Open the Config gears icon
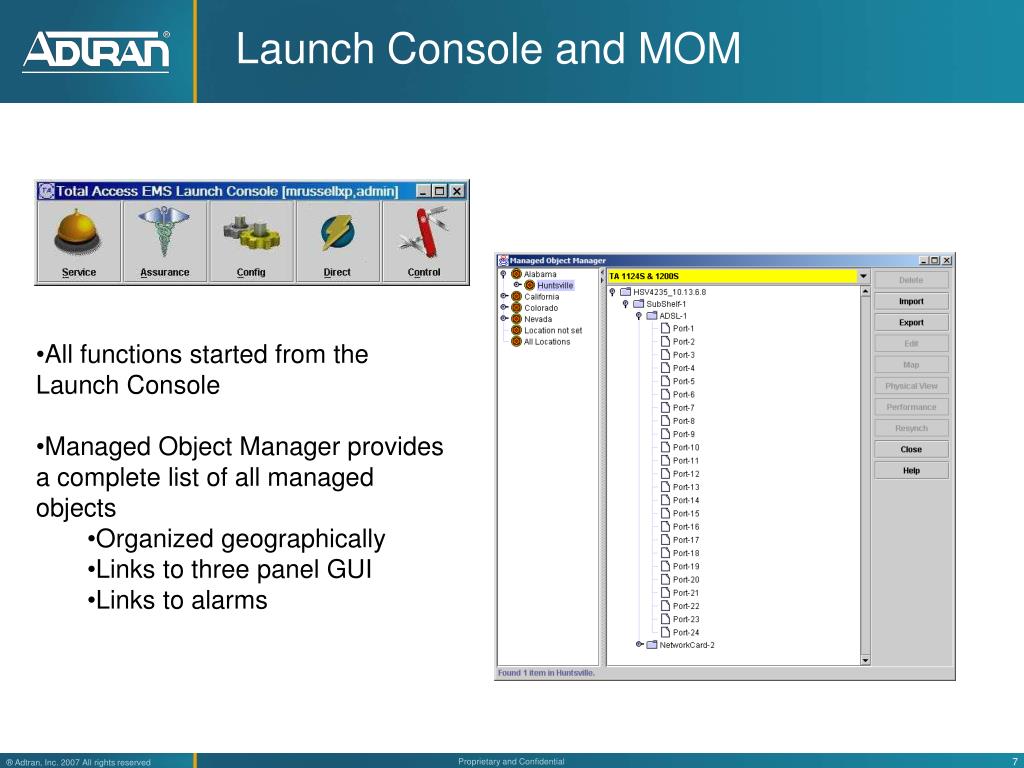1024x768 pixels. [251, 242]
